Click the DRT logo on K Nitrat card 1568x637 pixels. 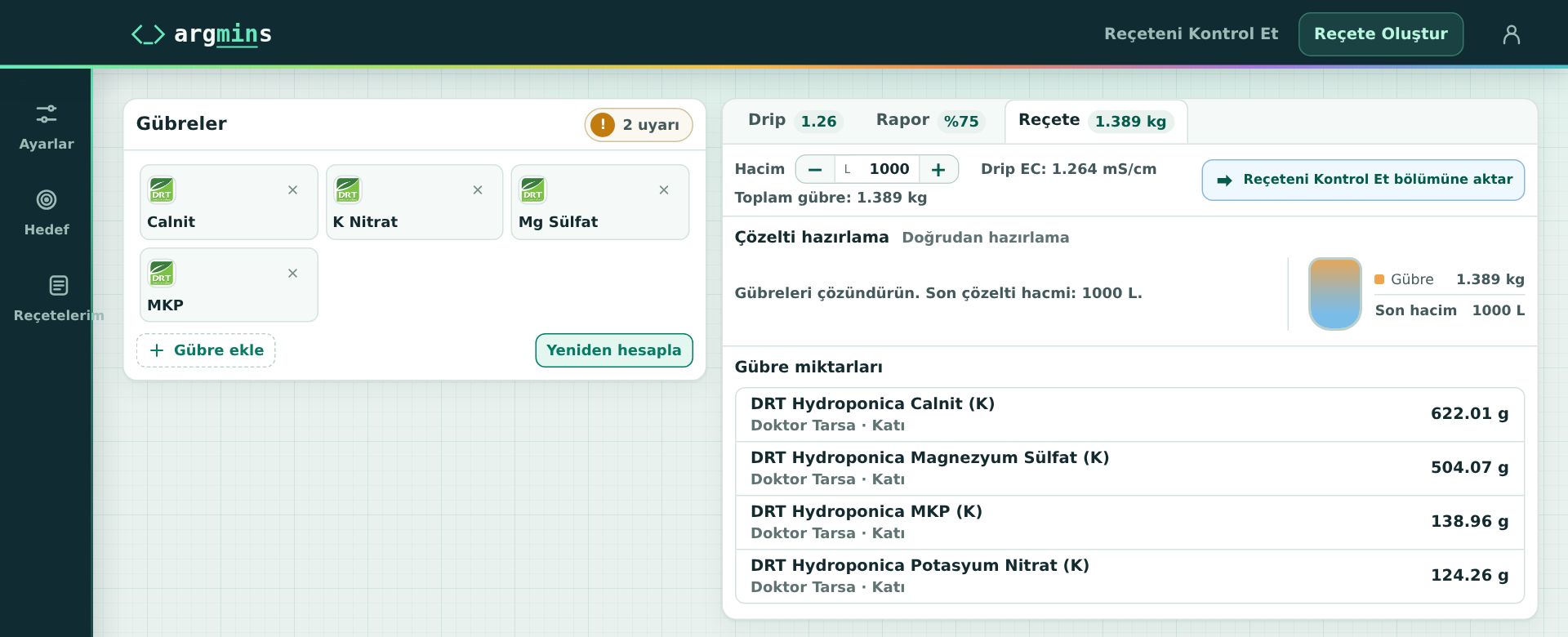[348, 189]
